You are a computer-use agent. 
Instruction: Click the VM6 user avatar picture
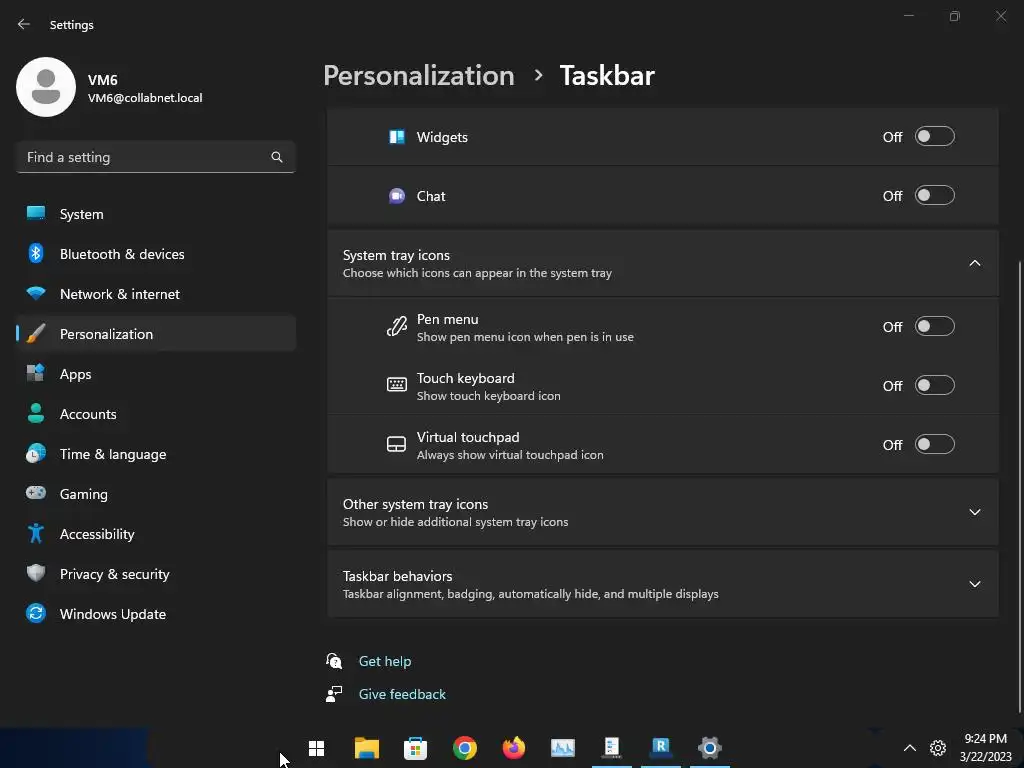(46, 87)
